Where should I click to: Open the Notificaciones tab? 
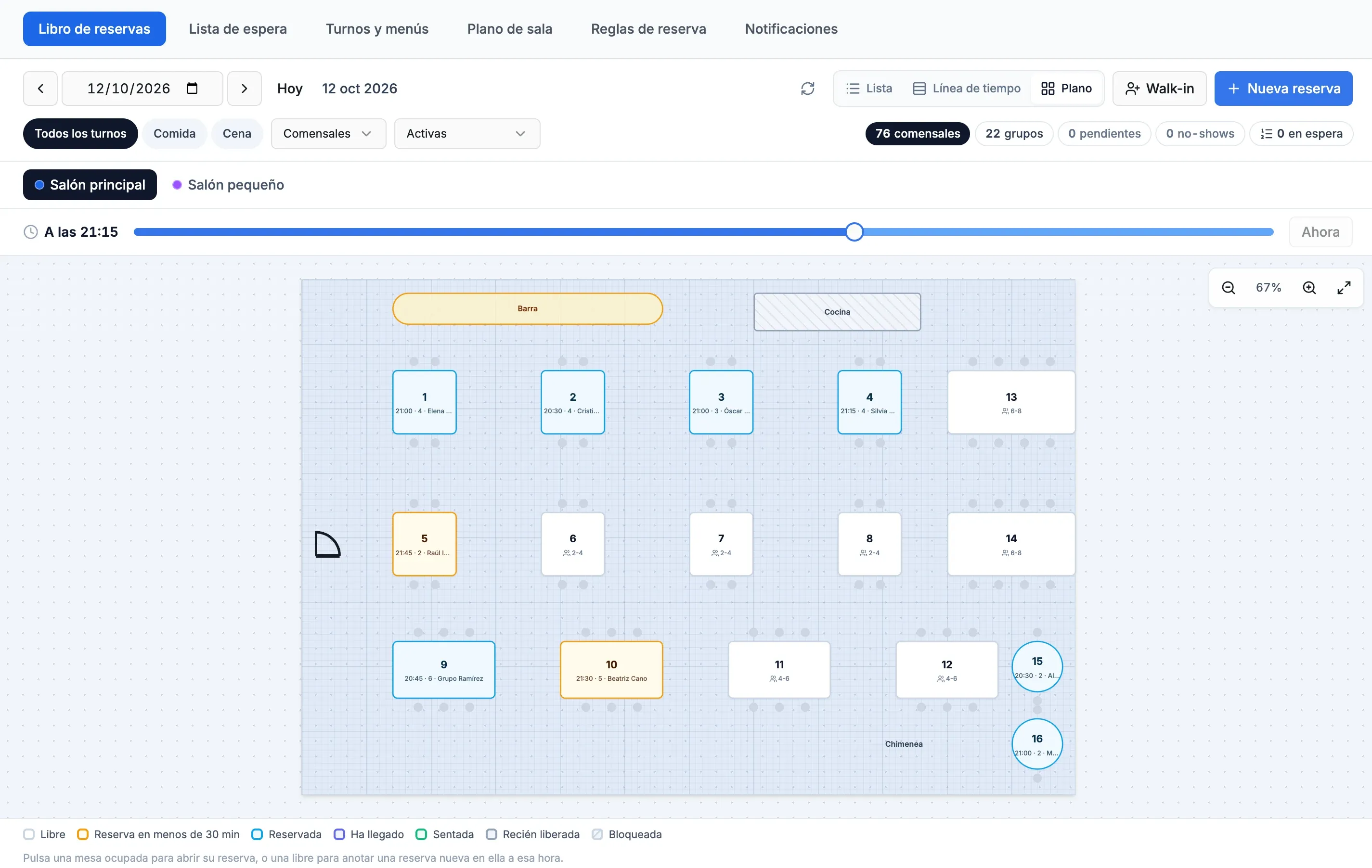tap(791, 29)
